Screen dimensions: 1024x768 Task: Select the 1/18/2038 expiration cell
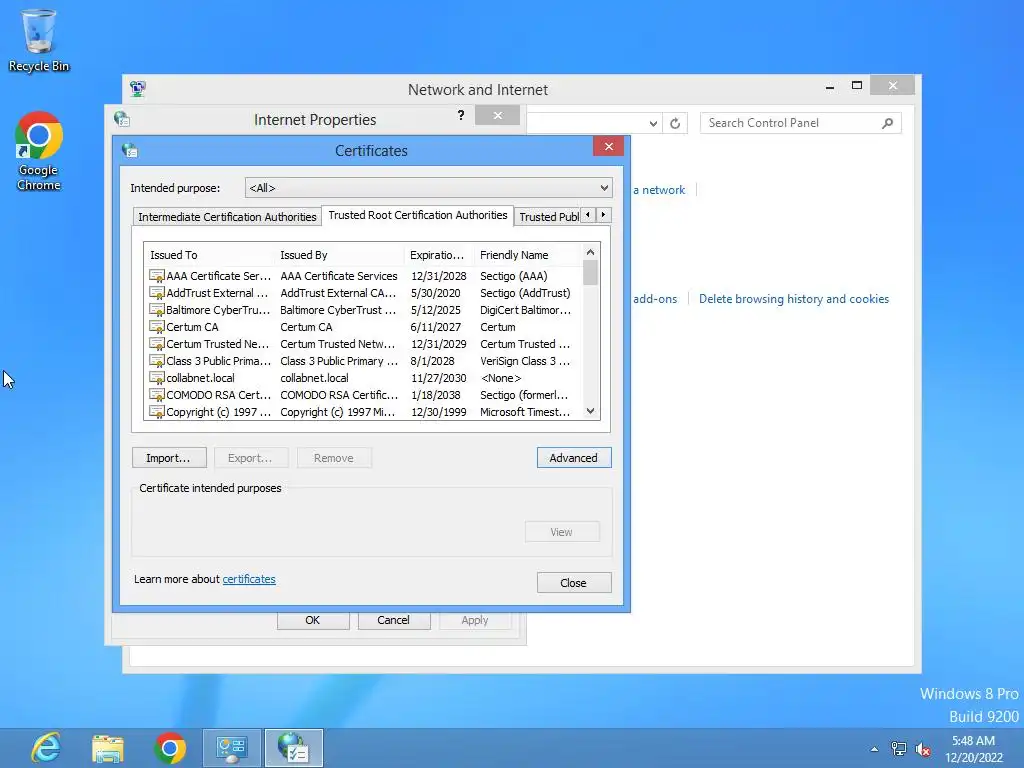click(436, 394)
